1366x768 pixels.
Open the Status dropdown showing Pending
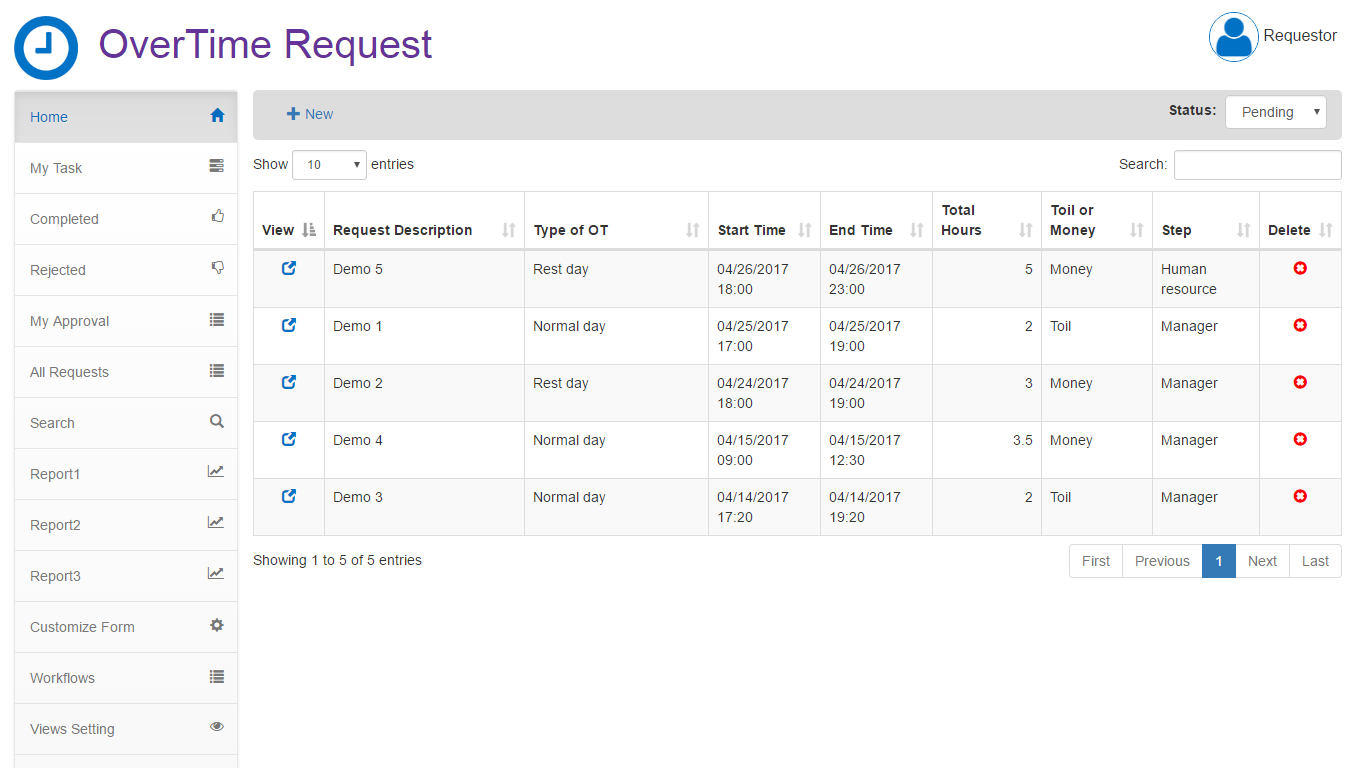1275,112
